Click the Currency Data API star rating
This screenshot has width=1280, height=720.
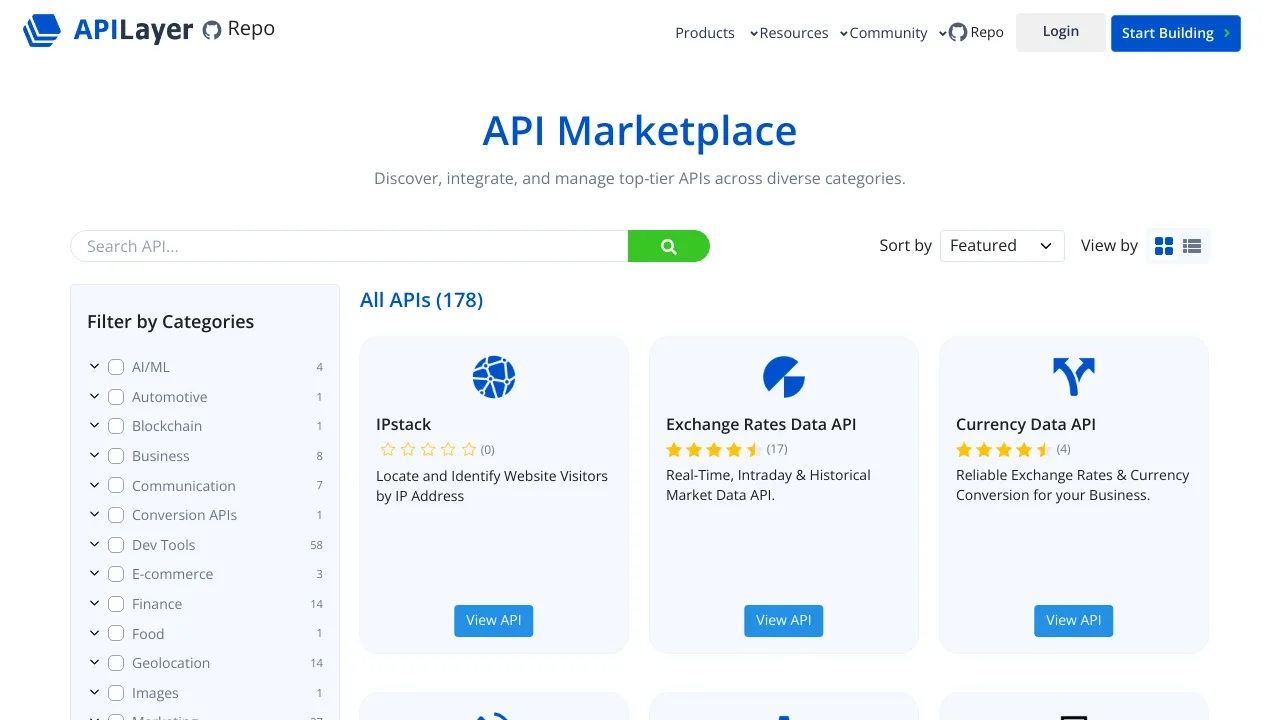point(1004,449)
